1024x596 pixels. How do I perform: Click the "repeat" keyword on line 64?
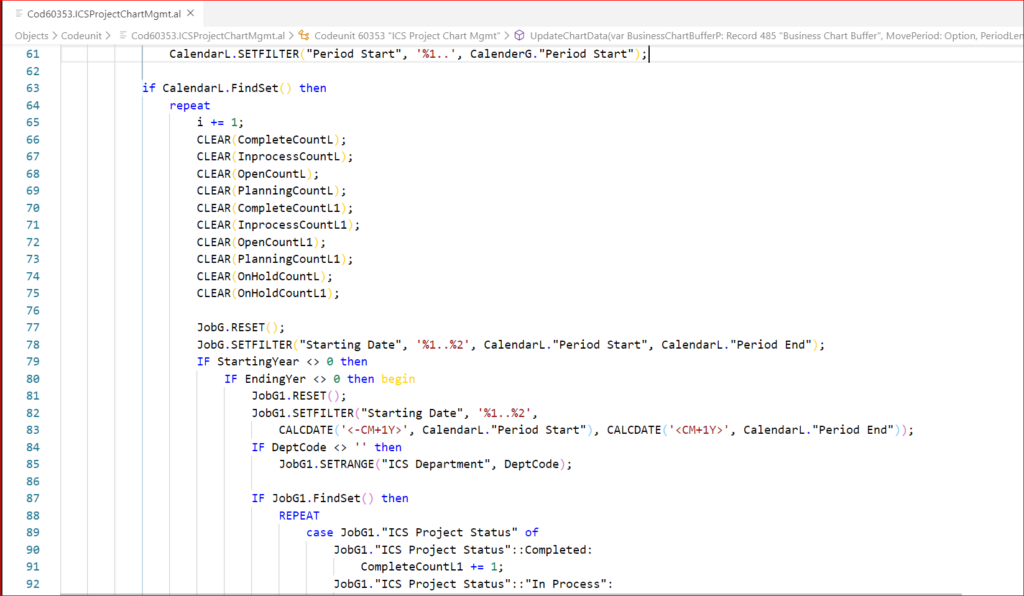tap(189, 105)
